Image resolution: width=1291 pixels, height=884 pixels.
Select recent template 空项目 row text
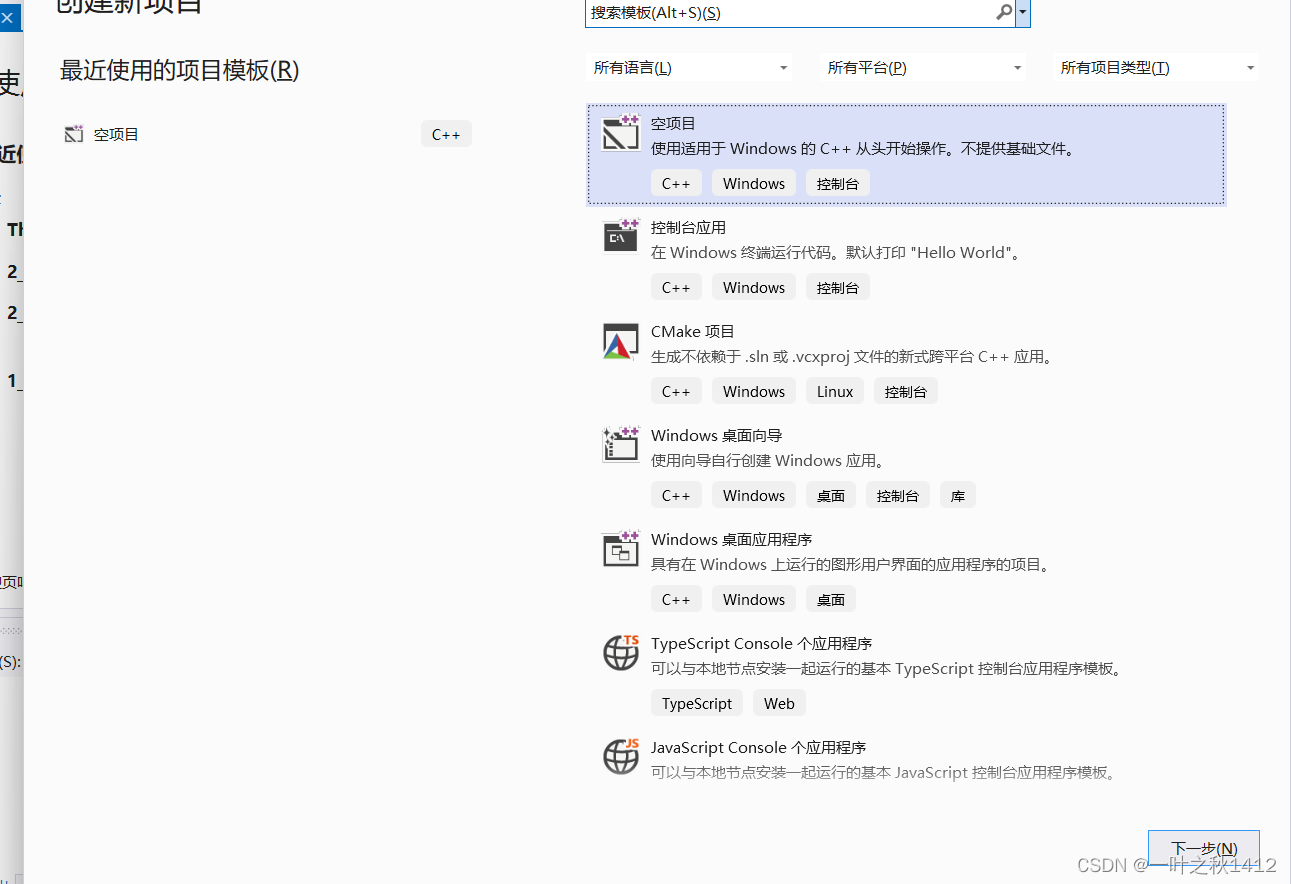click(116, 134)
